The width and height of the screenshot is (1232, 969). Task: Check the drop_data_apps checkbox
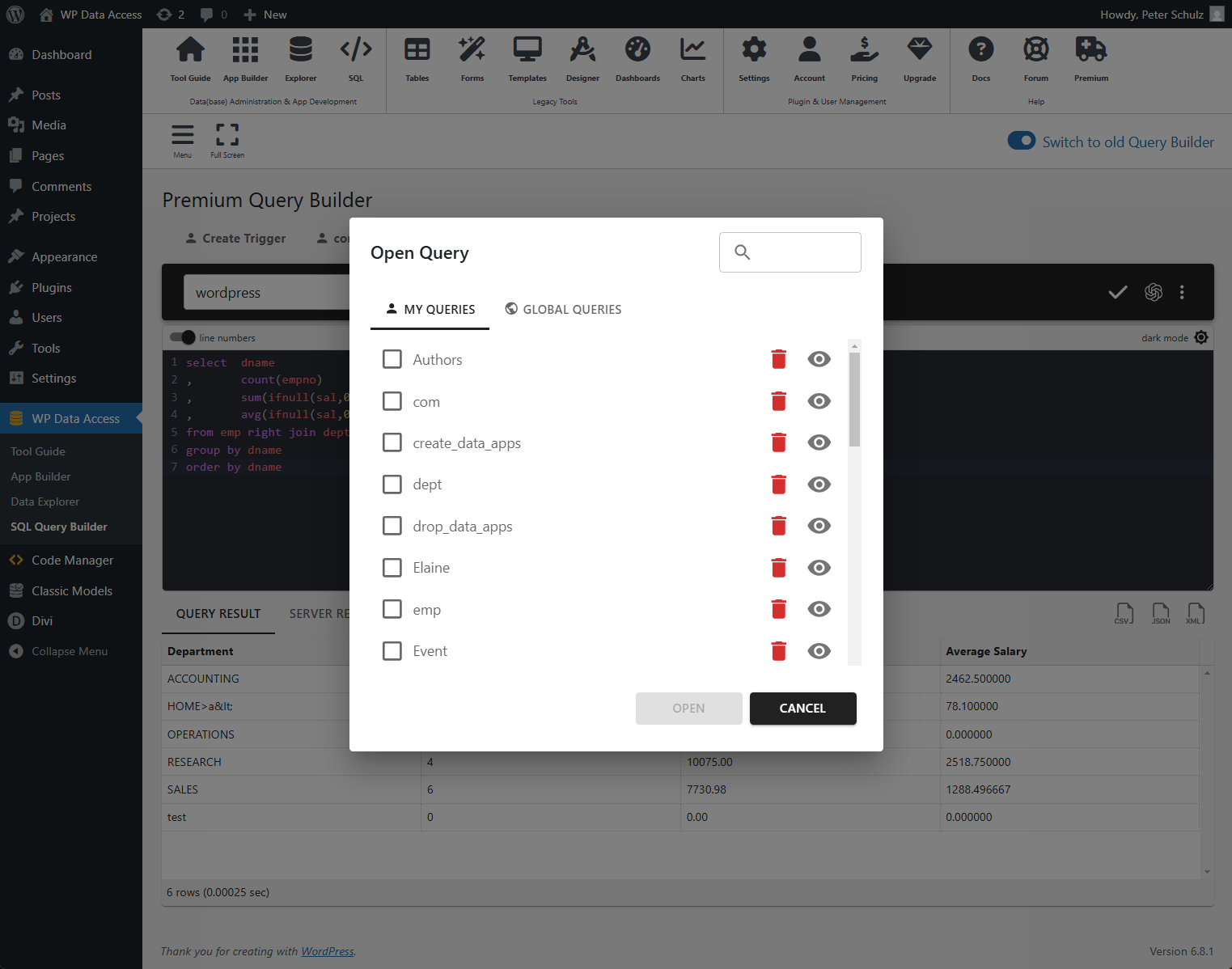click(x=392, y=526)
